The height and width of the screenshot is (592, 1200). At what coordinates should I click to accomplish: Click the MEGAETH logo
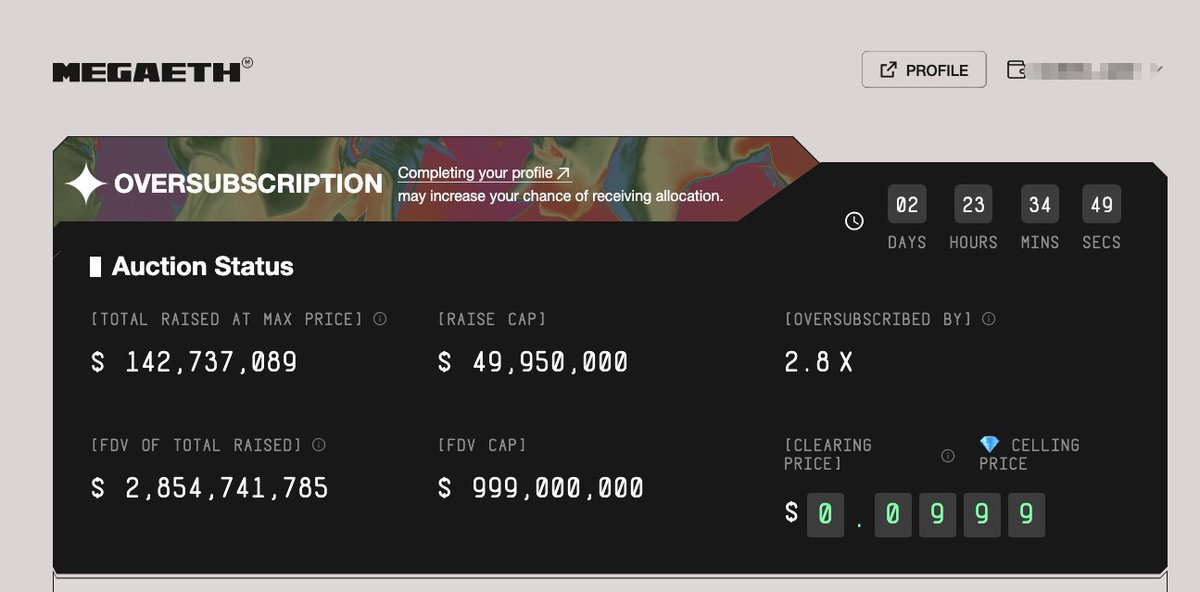(150, 71)
